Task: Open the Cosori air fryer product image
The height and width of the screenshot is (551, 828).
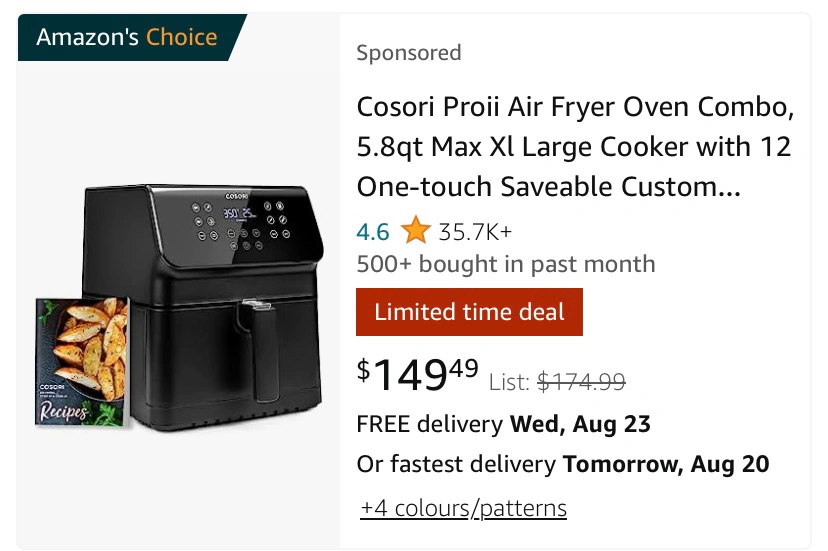Action: click(180, 306)
